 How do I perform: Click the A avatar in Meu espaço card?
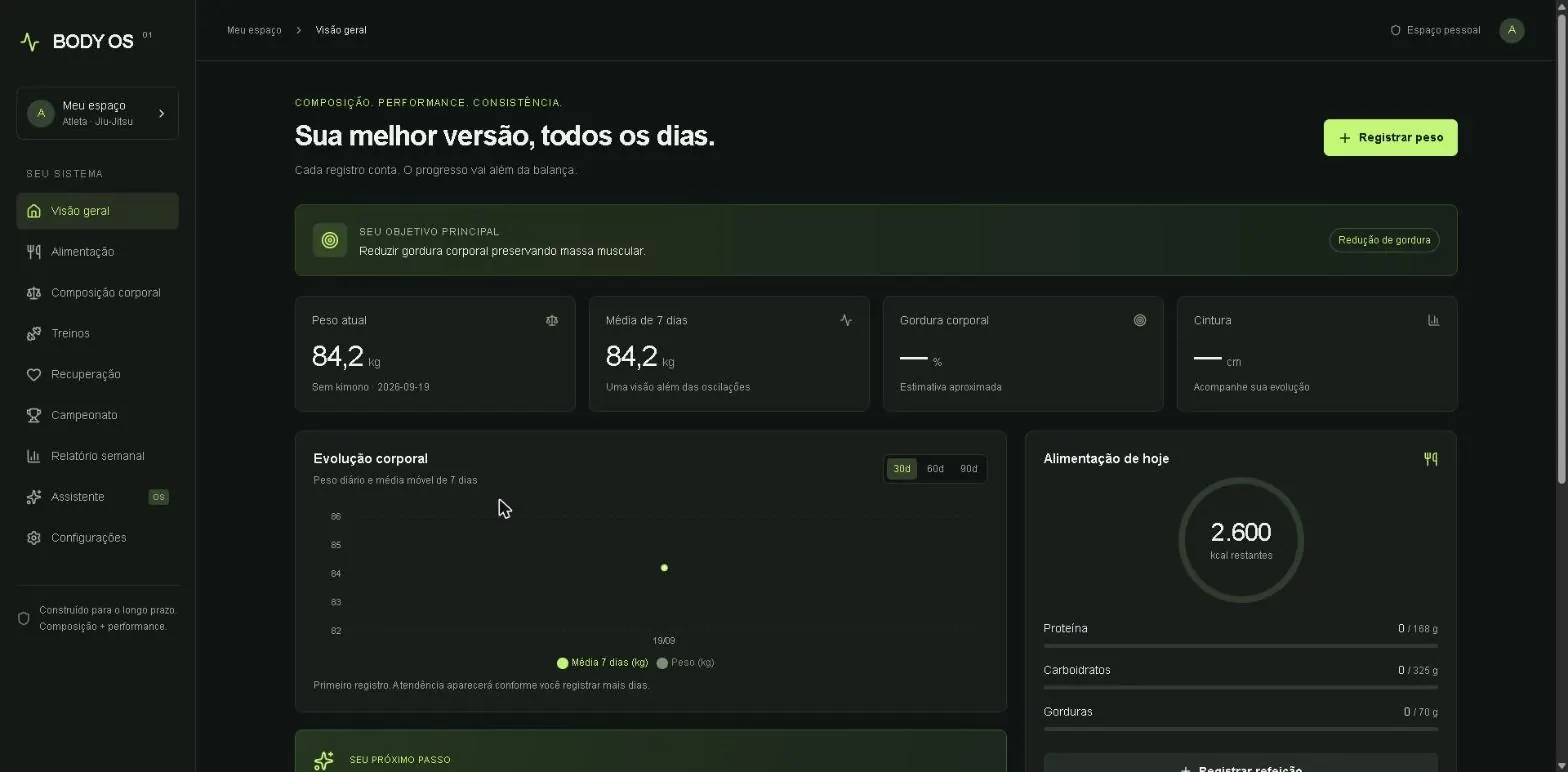coord(41,113)
